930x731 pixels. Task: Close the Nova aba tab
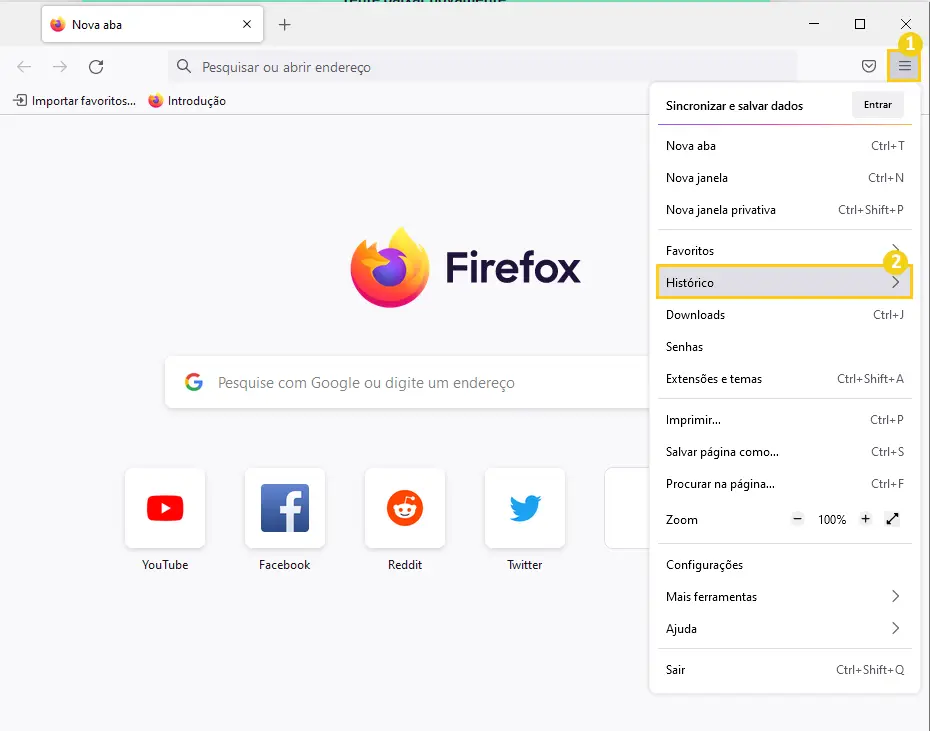(x=247, y=24)
